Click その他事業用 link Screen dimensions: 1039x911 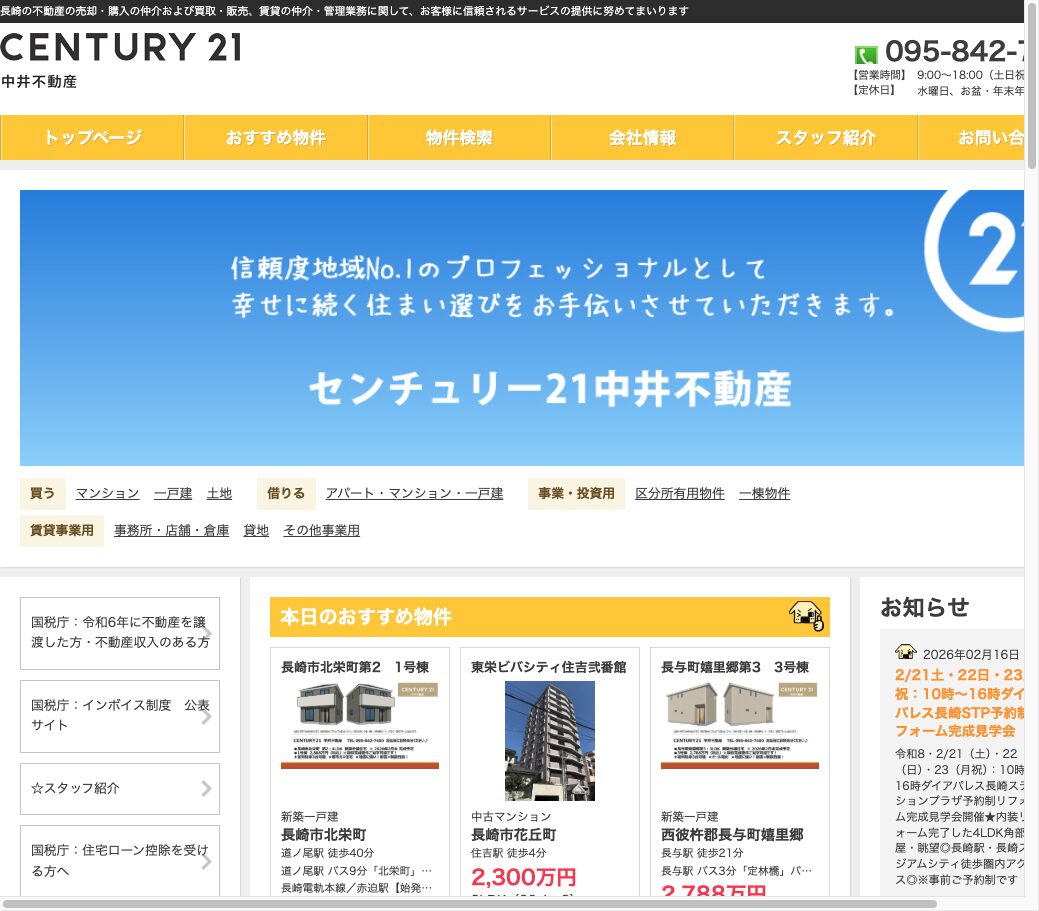322,531
